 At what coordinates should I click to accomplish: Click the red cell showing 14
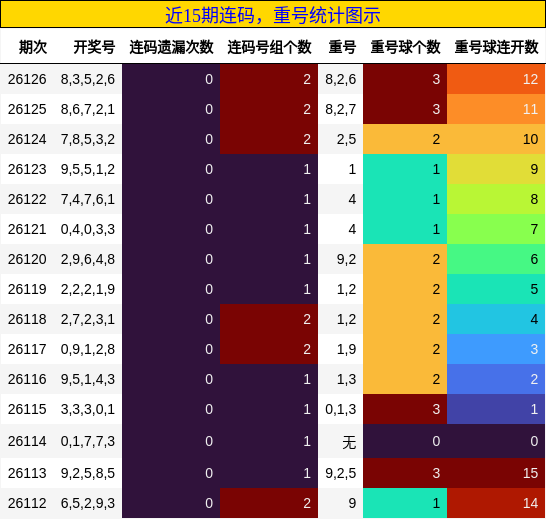(x=496, y=503)
